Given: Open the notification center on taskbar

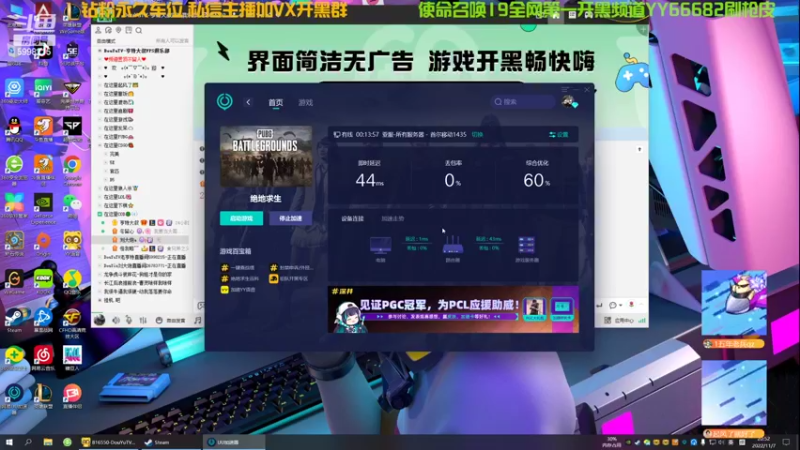Looking at the screenshot, I should 786,442.
